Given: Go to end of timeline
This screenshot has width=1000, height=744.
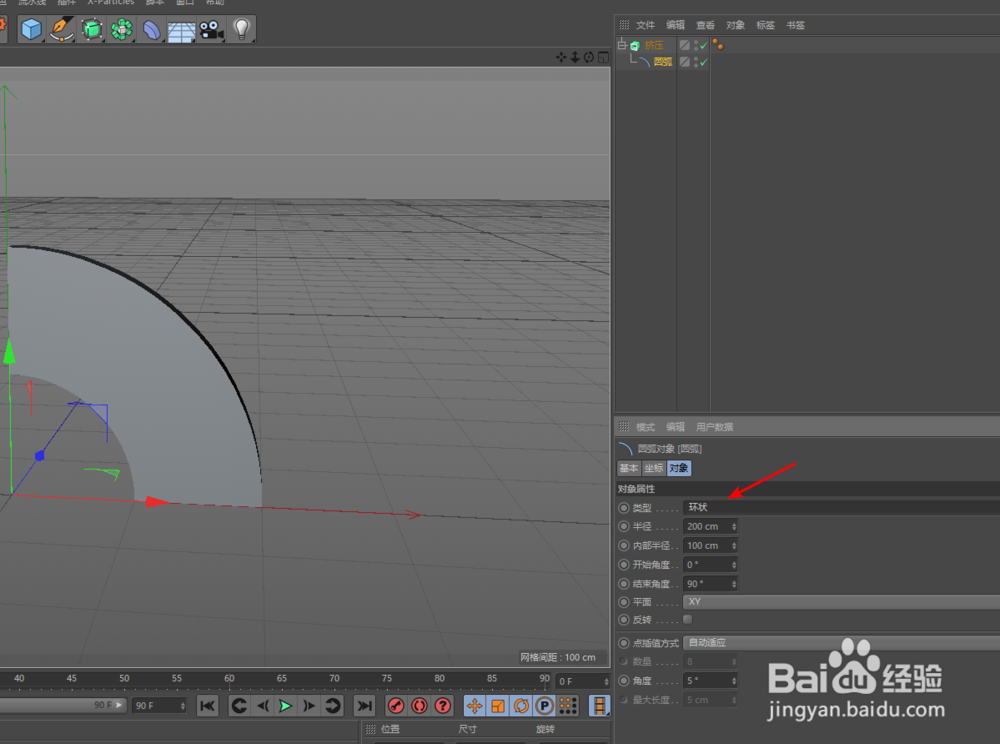Looking at the screenshot, I should [364, 706].
